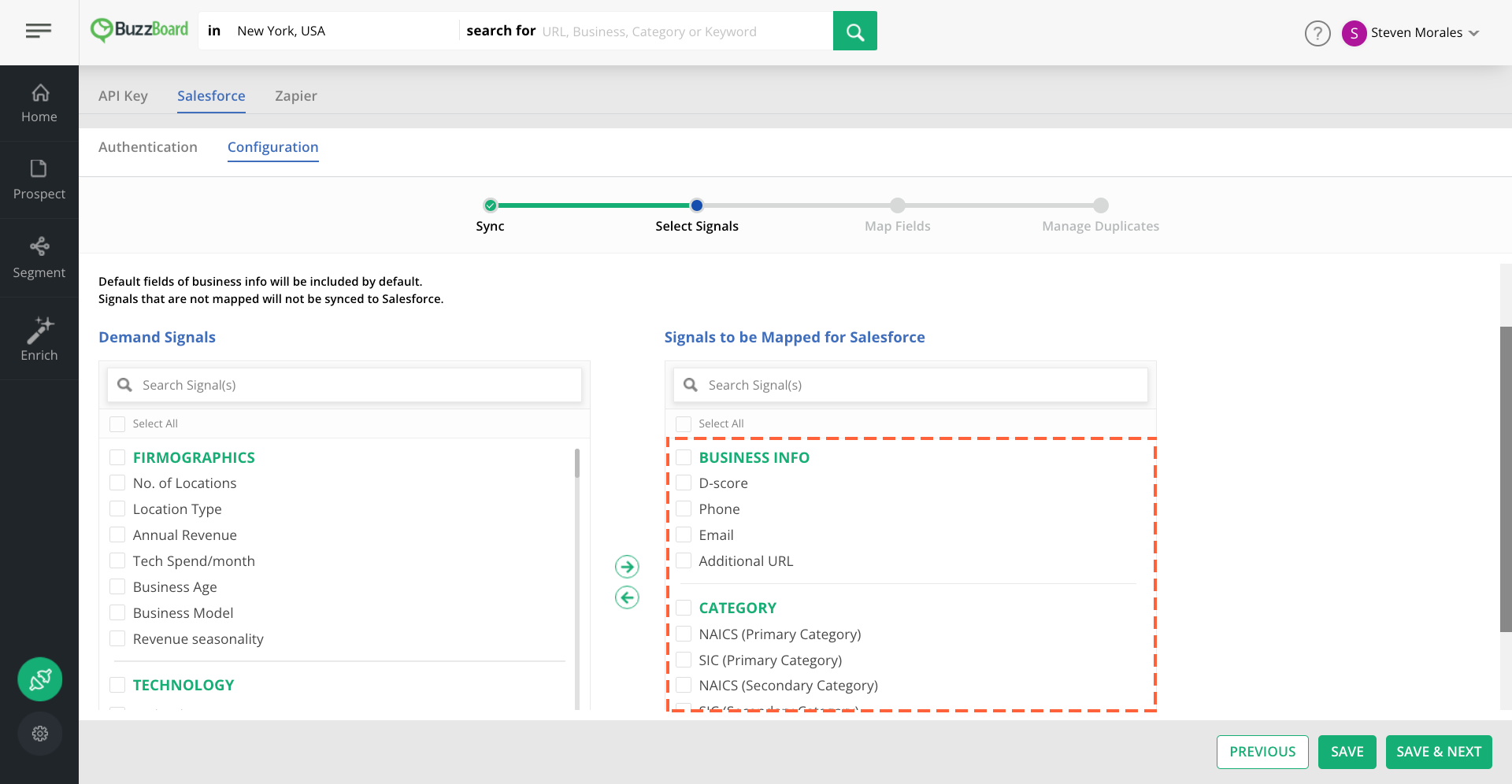Check Select All under Demand Signals

pos(117,424)
